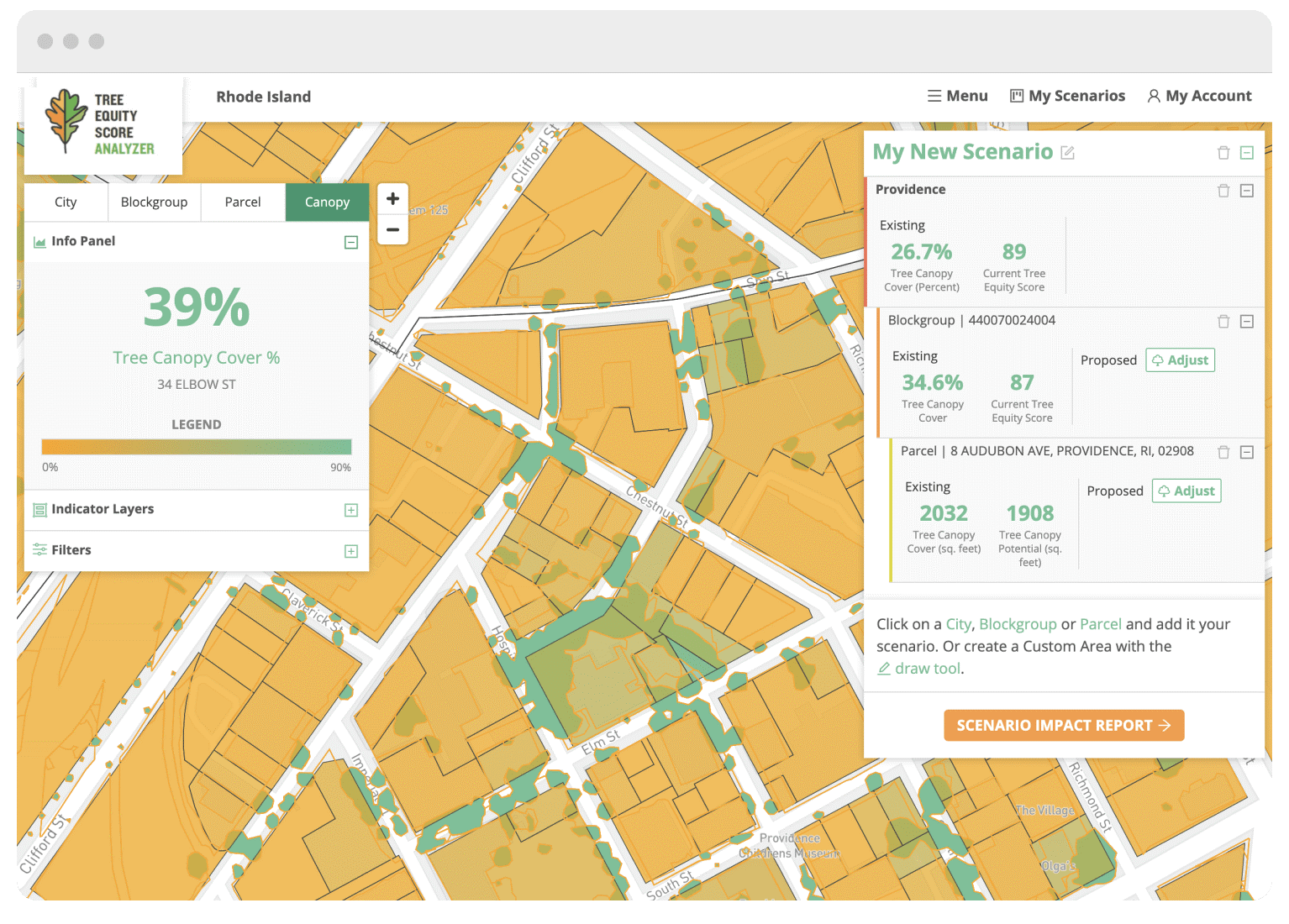Expand the Indicator Layers section

click(x=351, y=510)
